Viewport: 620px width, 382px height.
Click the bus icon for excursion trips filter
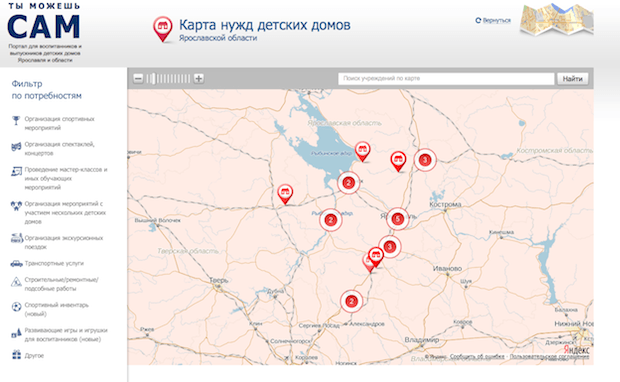(x=17, y=238)
